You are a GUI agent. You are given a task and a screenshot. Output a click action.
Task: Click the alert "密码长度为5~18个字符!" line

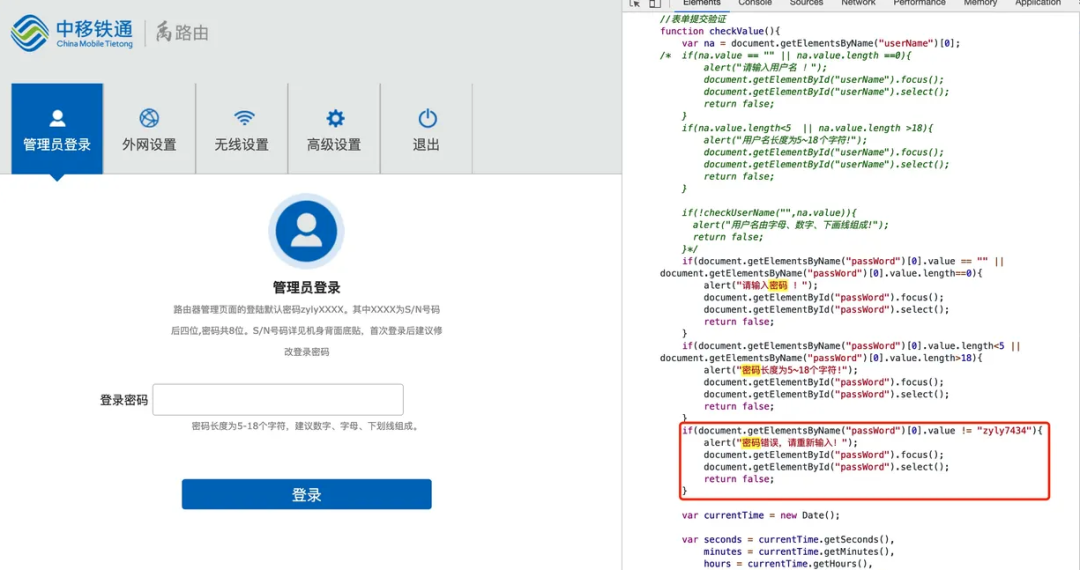tap(780, 370)
